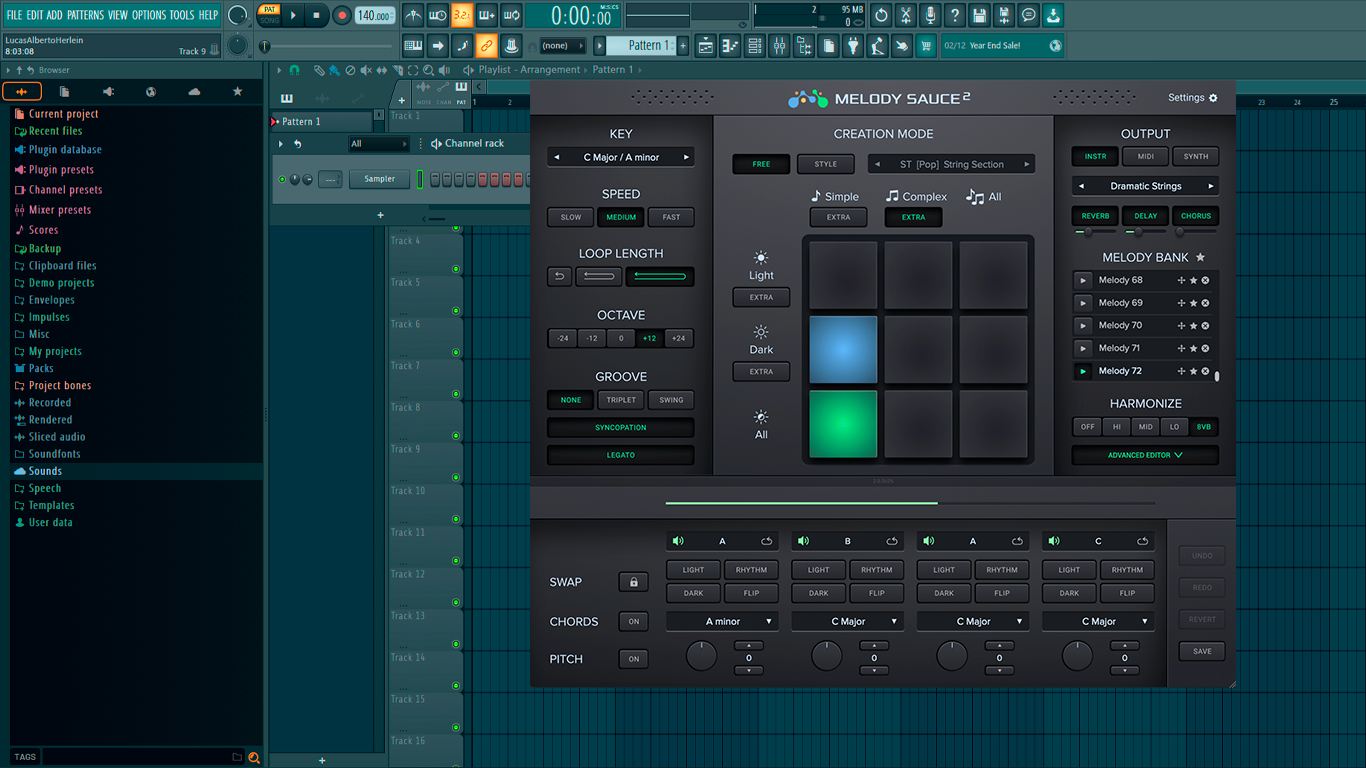Turn CHORDS on with its ON button

point(633,621)
